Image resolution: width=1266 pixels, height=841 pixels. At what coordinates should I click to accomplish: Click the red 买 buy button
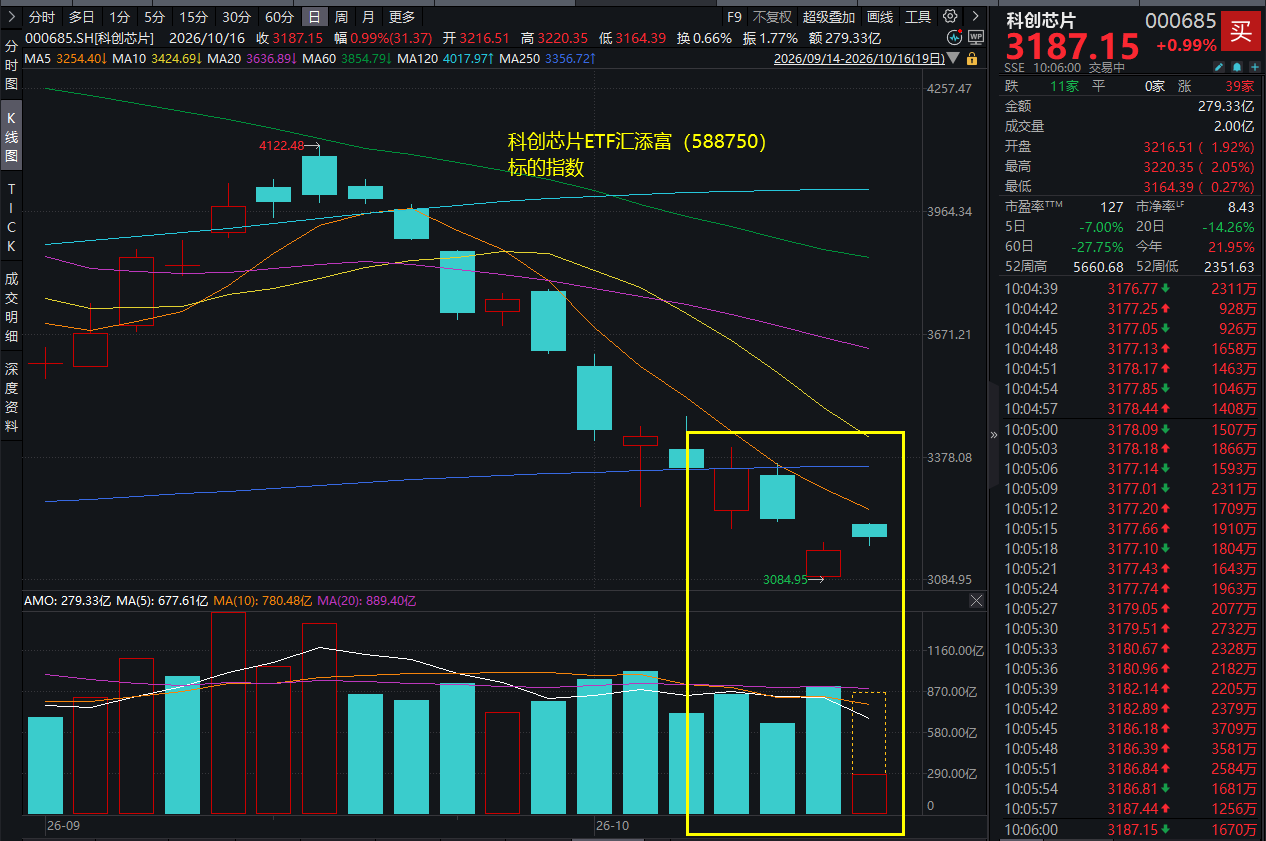(x=1240, y=30)
